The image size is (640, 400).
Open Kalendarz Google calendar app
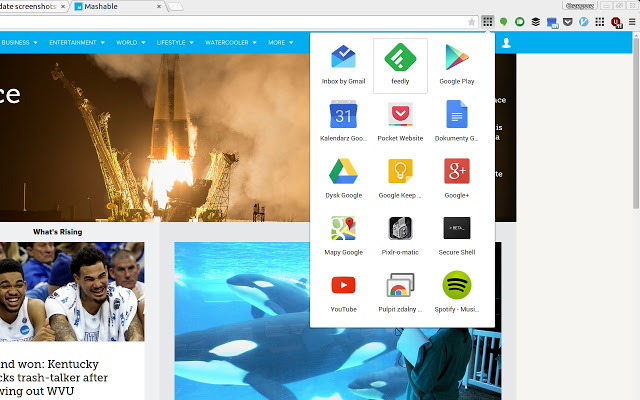click(x=343, y=122)
